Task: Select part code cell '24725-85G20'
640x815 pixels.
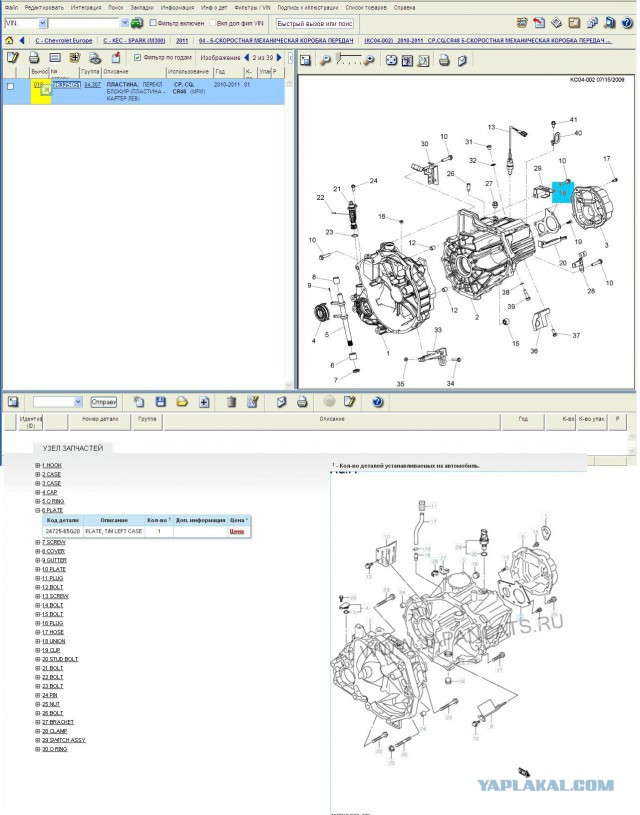Action: (63, 531)
